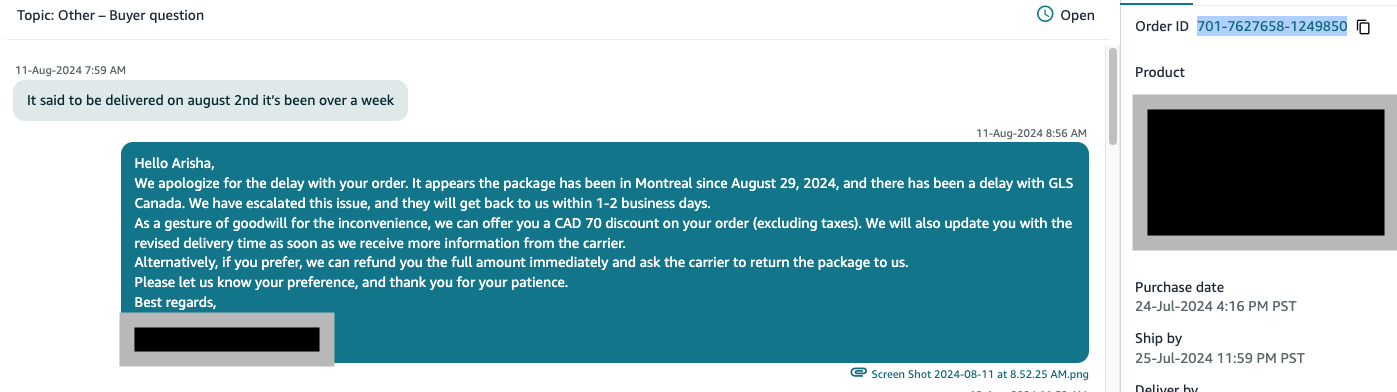Click the Deliver by label at panel bottom
The image size is (1397, 392).
[1166, 388]
